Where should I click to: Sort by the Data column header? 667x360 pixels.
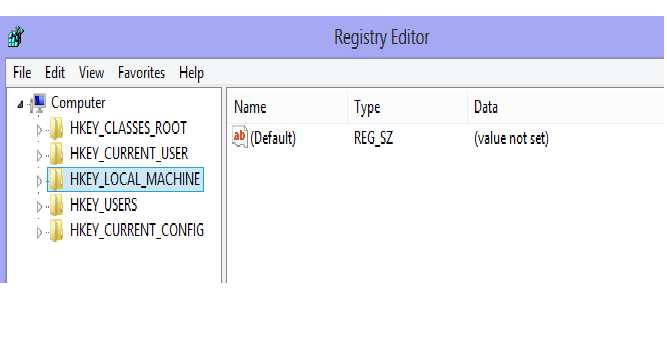click(566, 107)
